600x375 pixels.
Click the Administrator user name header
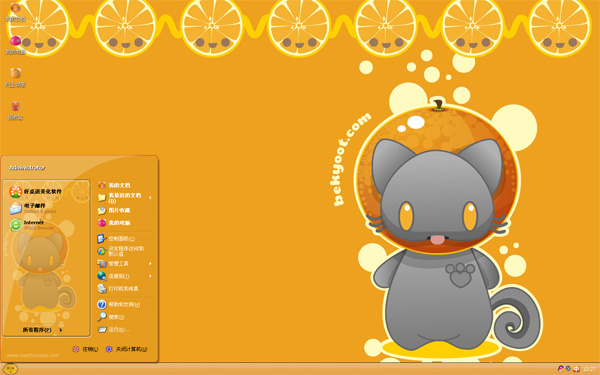click(x=27, y=168)
